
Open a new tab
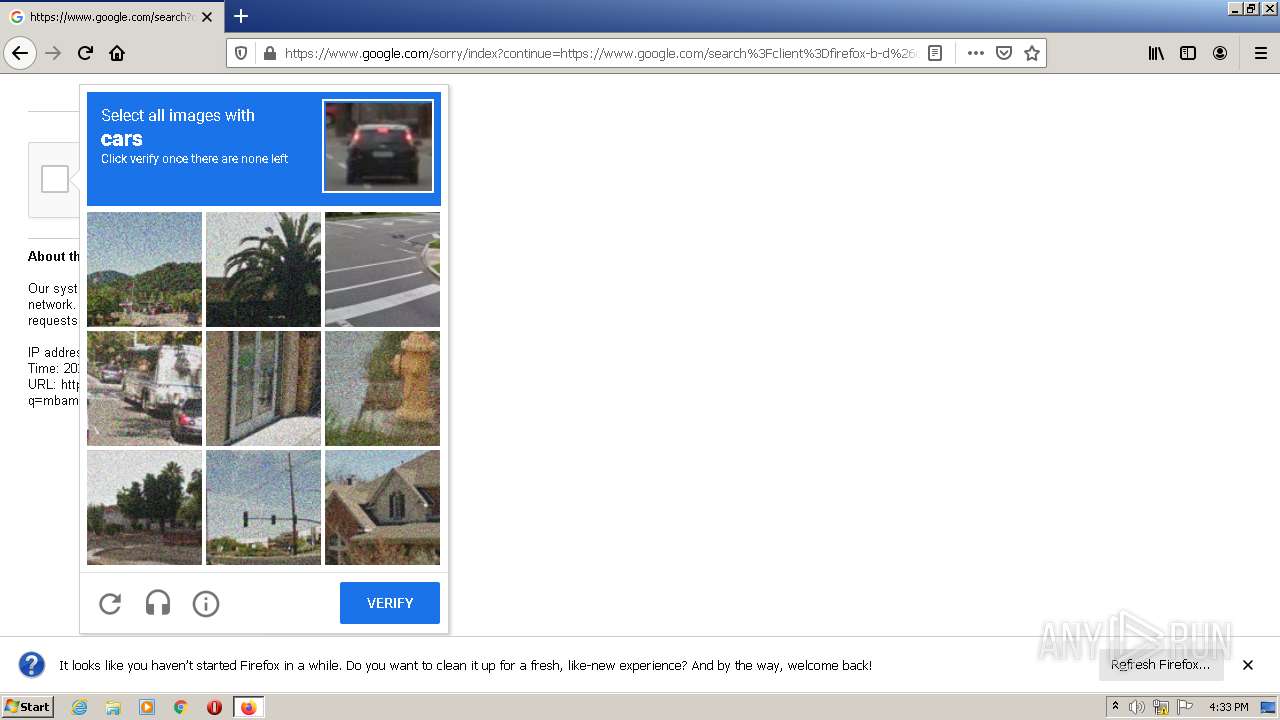[241, 16]
